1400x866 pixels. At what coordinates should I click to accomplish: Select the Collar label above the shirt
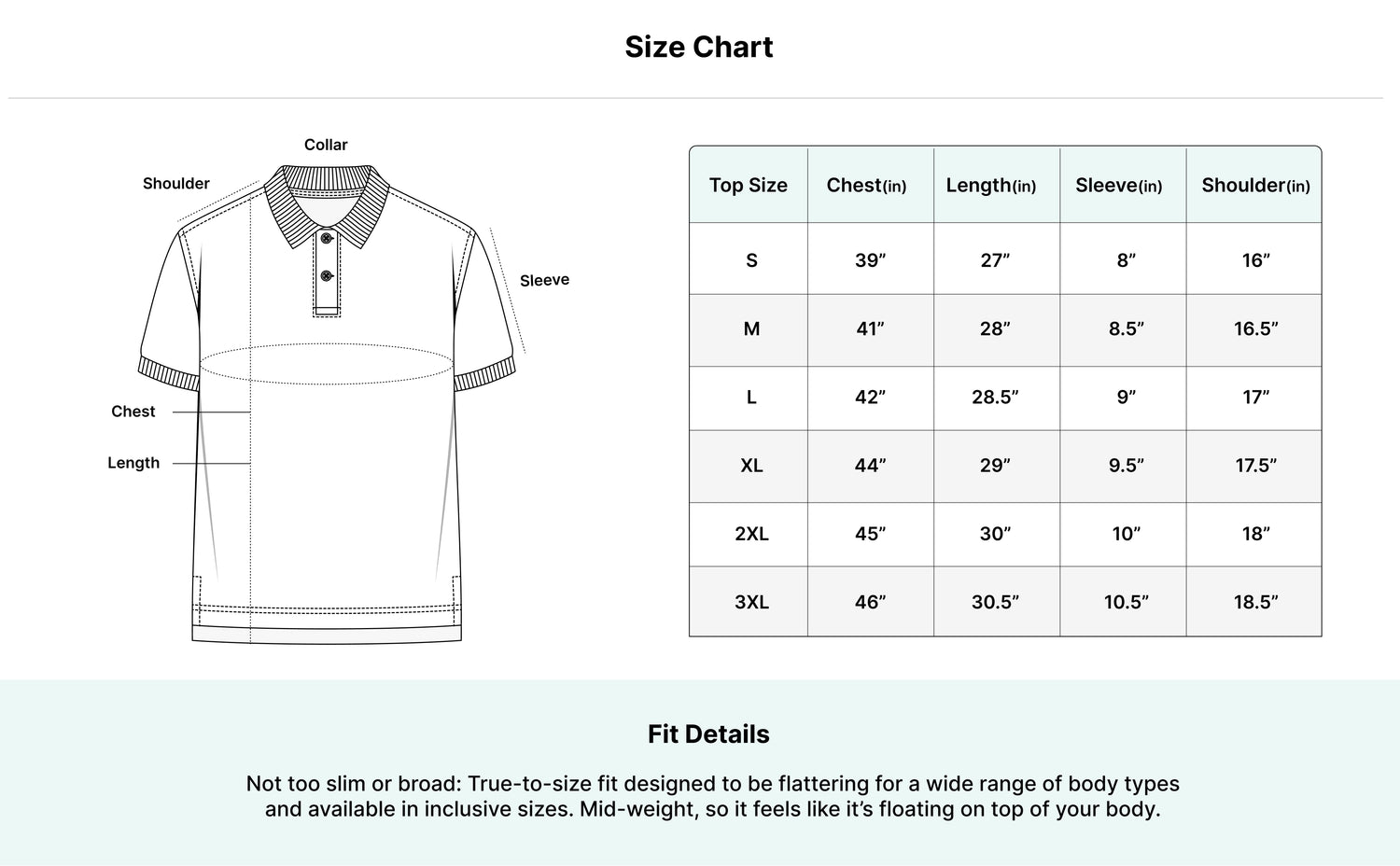pos(326,145)
